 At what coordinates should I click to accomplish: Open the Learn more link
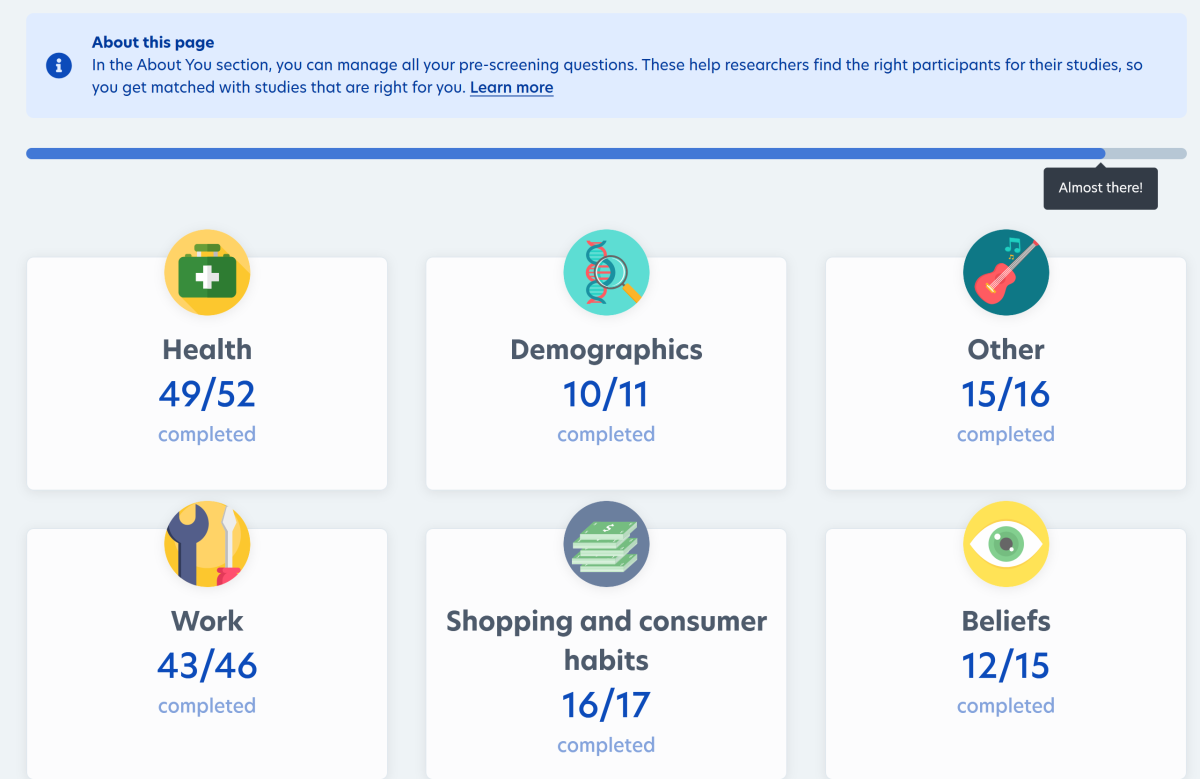[x=511, y=87]
